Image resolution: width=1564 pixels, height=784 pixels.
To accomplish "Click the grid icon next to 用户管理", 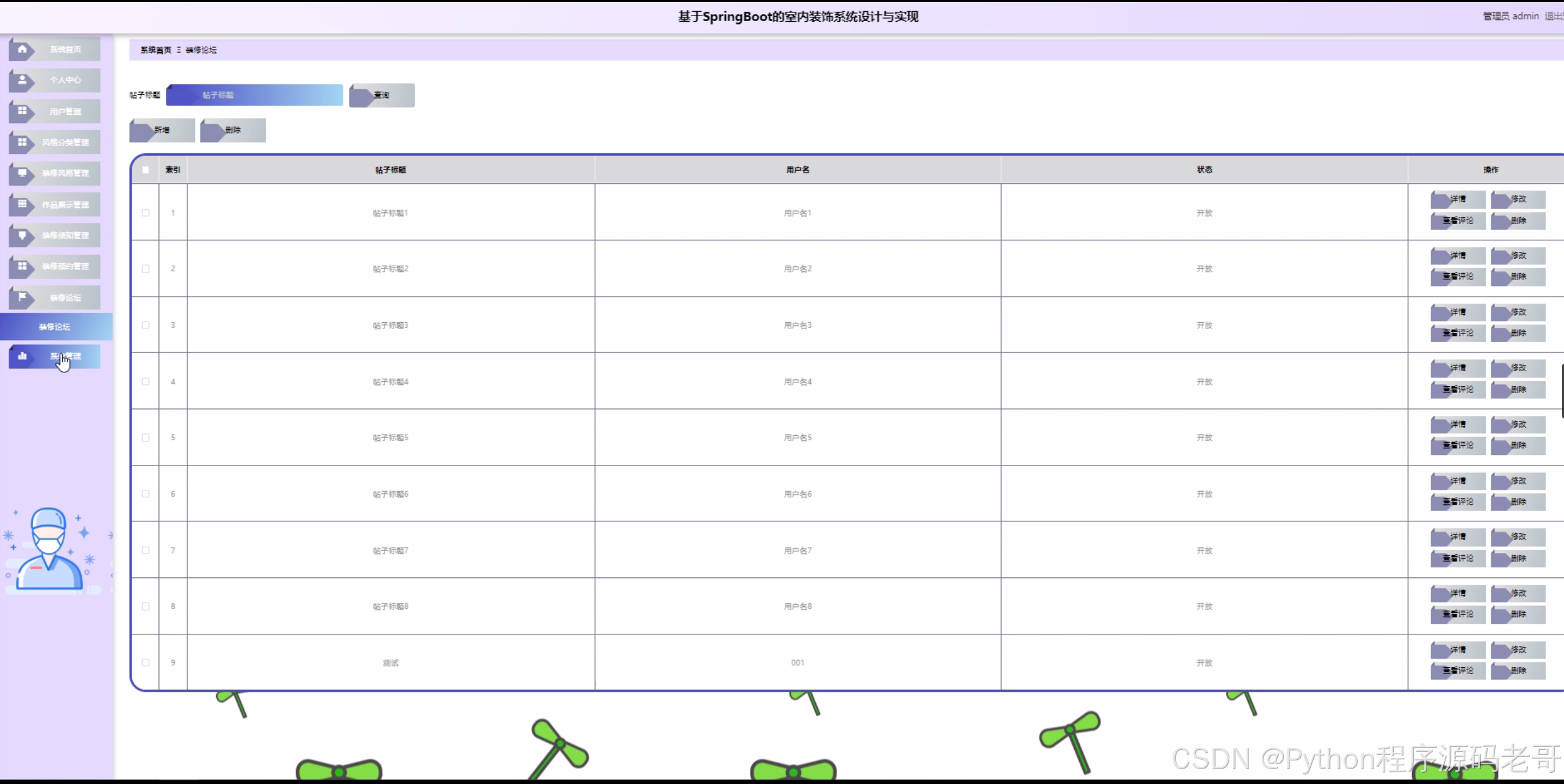I will tap(22, 111).
